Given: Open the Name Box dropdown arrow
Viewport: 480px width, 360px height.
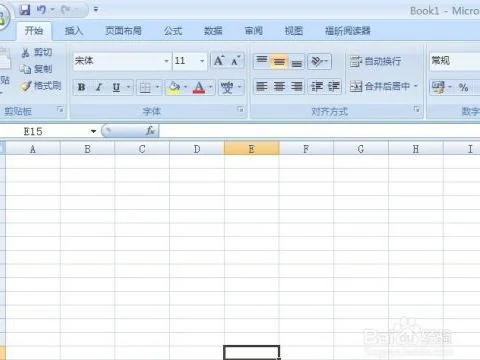Looking at the screenshot, I should [93, 131].
